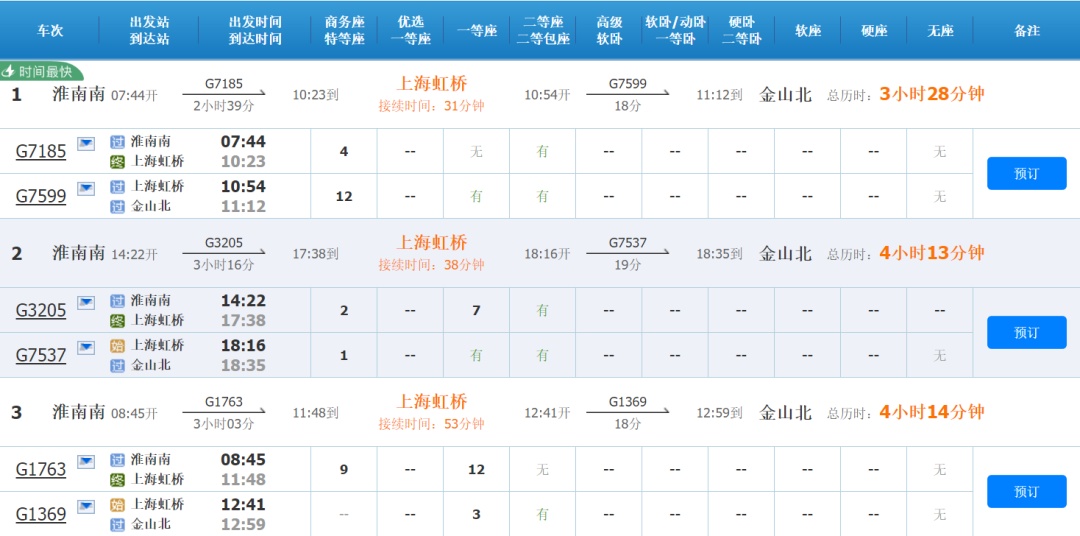Expand the stop list icon beside G7599

tap(86, 188)
